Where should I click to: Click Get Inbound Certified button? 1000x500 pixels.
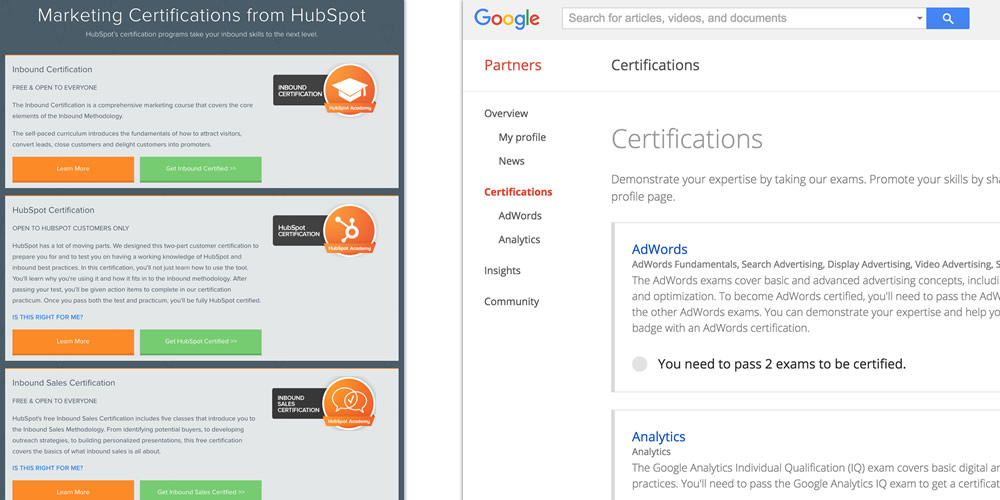pos(200,169)
